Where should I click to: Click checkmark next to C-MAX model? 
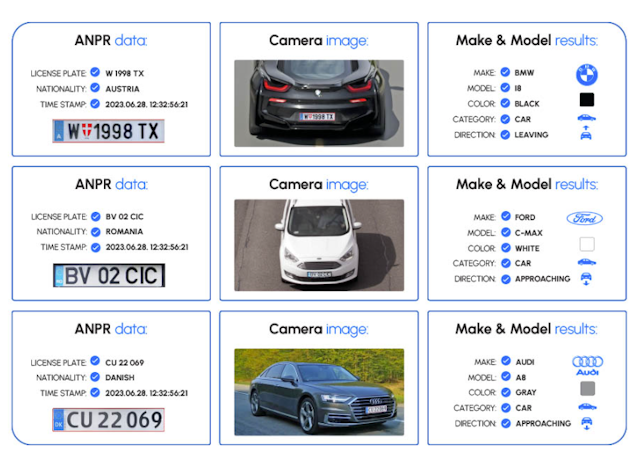506,232
